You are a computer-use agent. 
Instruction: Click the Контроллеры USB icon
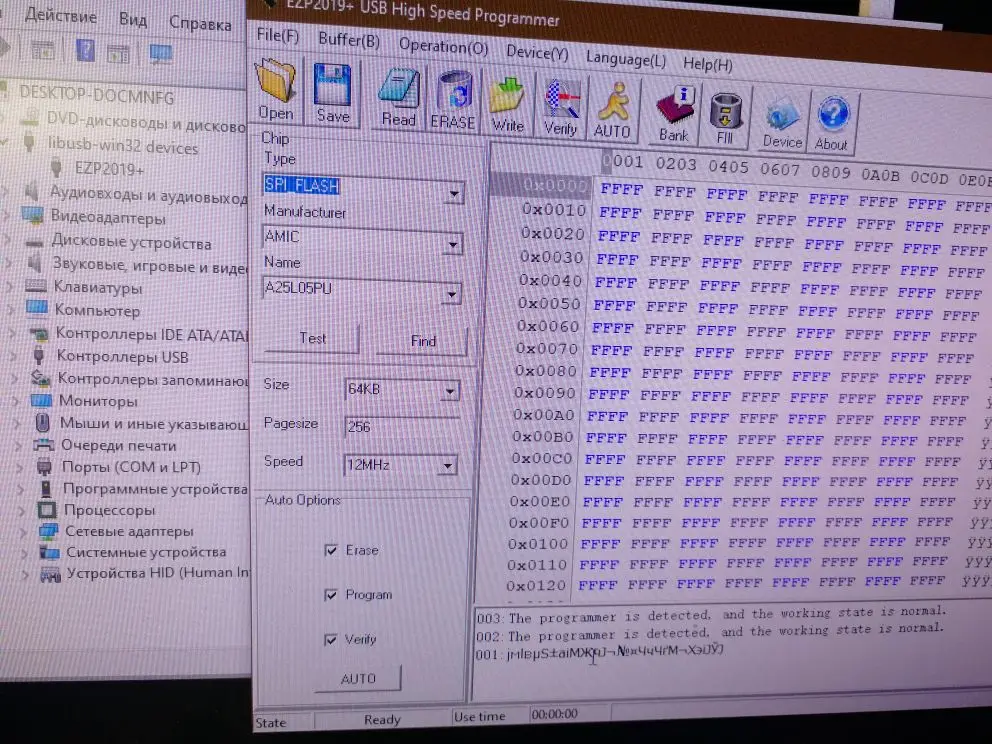click(x=39, y=356)
